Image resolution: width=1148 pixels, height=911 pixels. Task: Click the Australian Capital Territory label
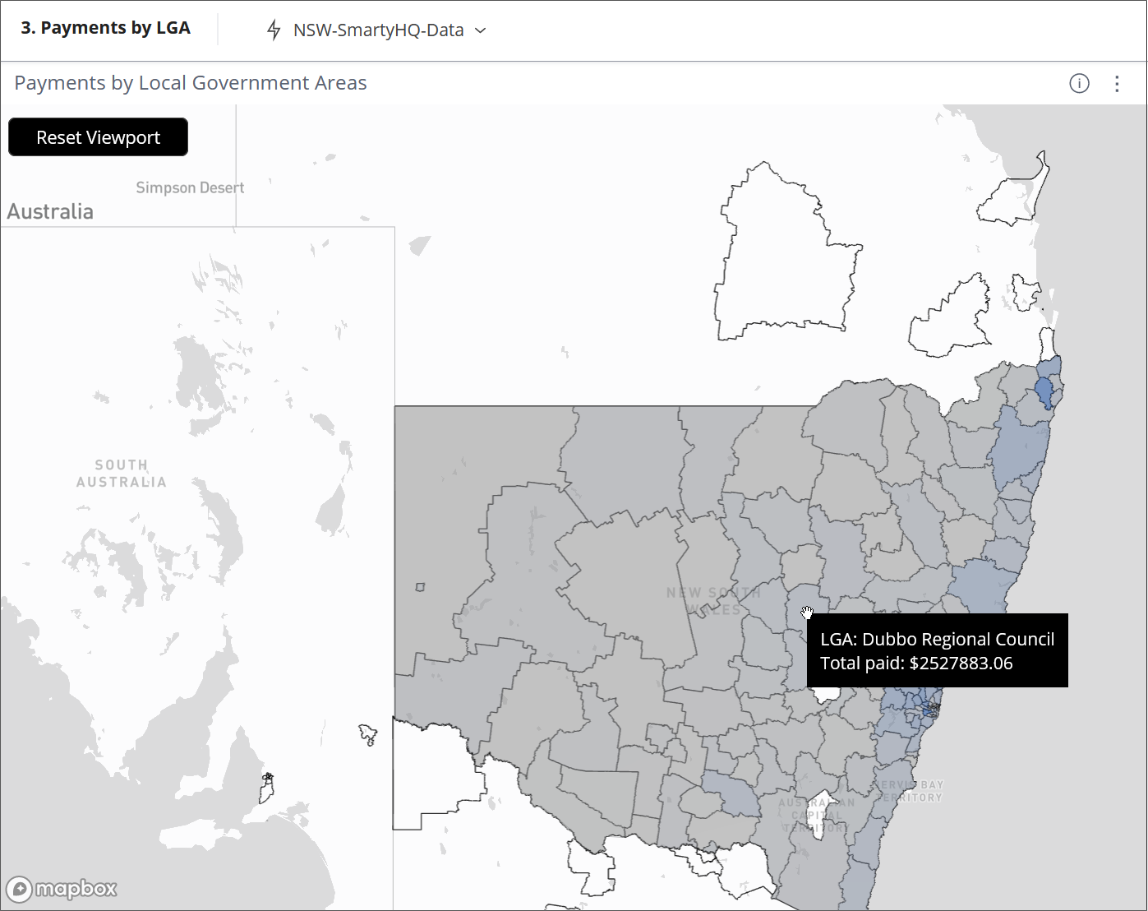818,815
